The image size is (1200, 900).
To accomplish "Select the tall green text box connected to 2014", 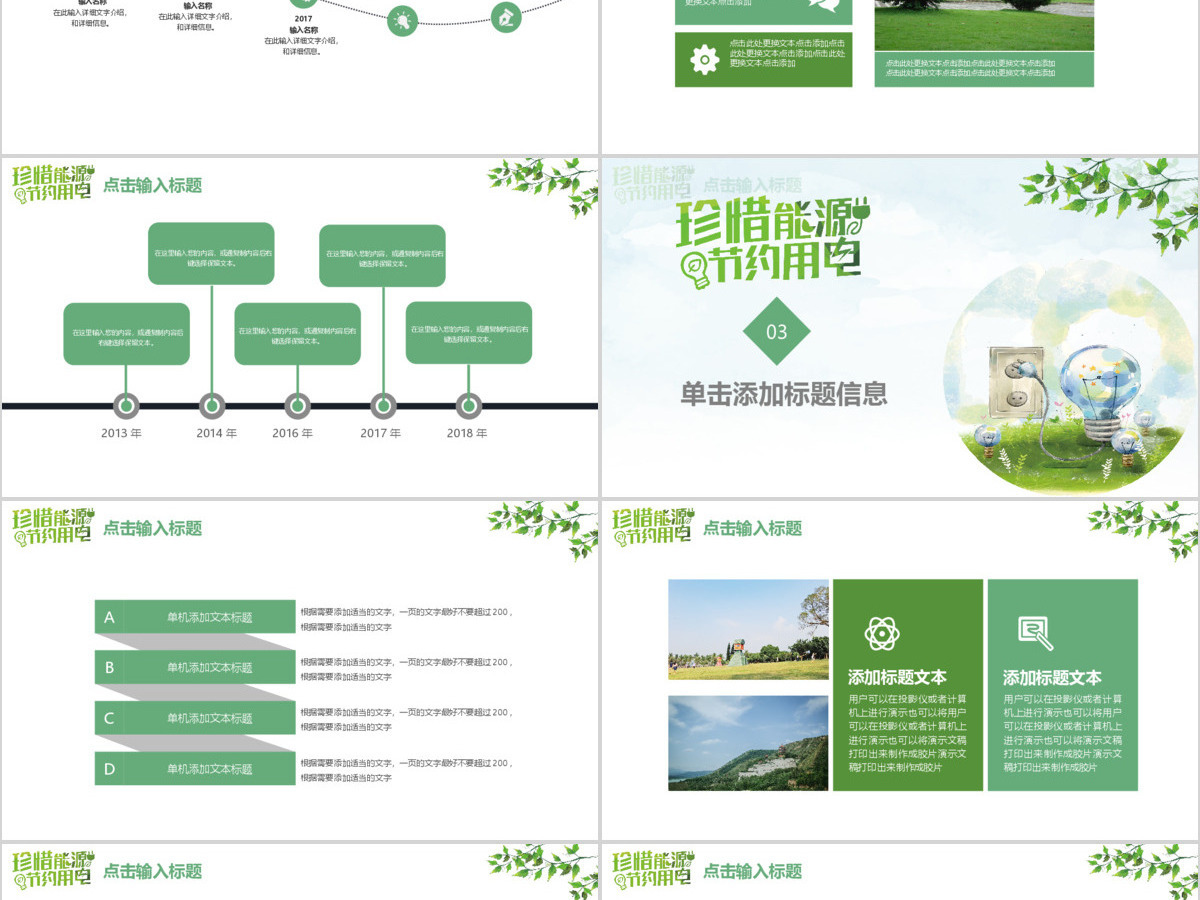I will 211,254.
